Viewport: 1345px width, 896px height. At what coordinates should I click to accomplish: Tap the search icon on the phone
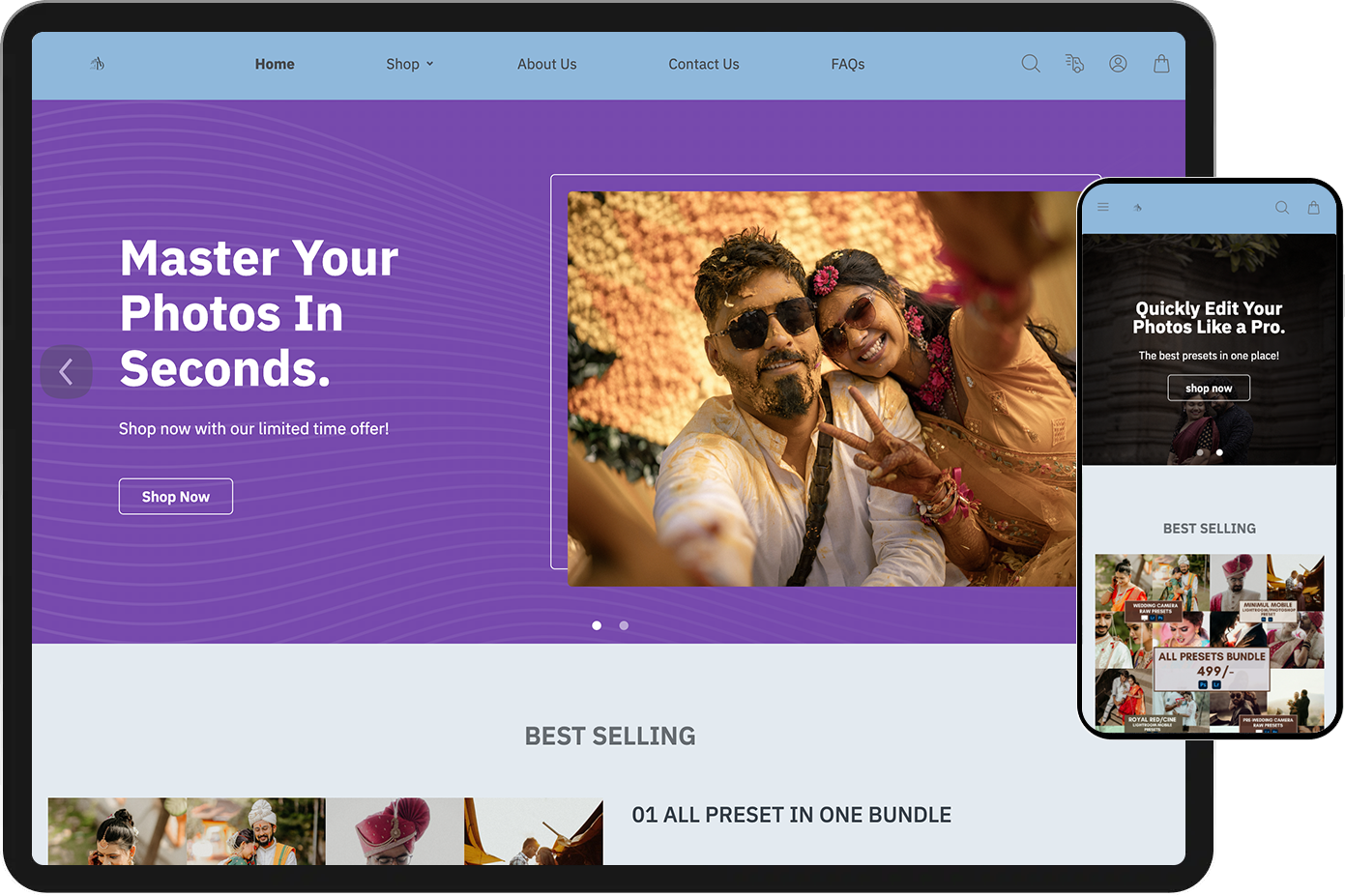click(x=1282, y=208)
